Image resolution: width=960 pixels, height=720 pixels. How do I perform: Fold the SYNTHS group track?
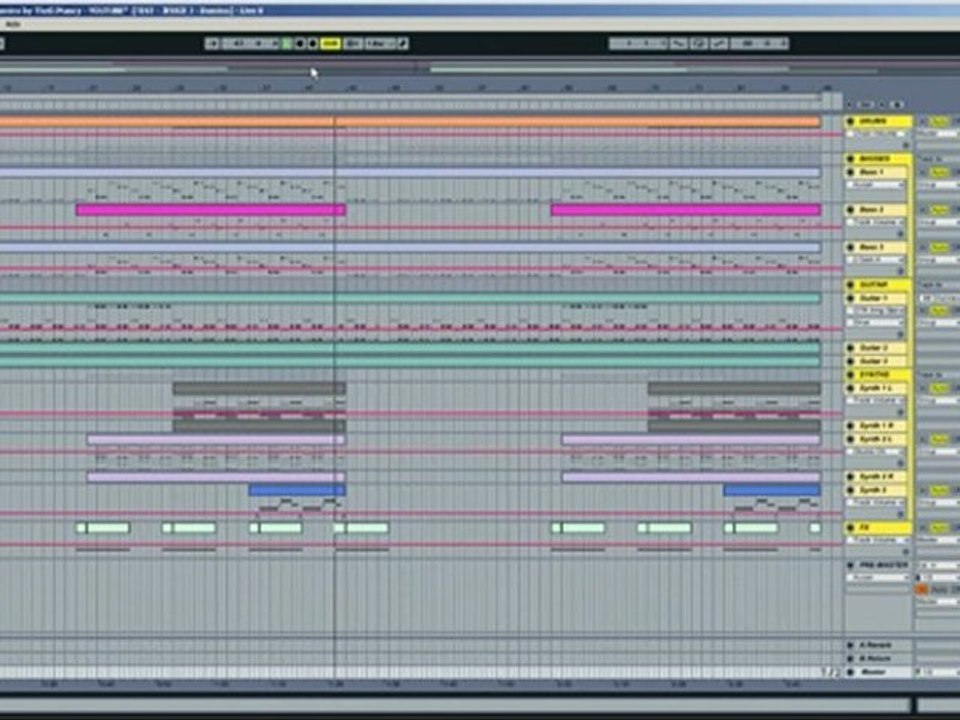(x=850, y=375)
